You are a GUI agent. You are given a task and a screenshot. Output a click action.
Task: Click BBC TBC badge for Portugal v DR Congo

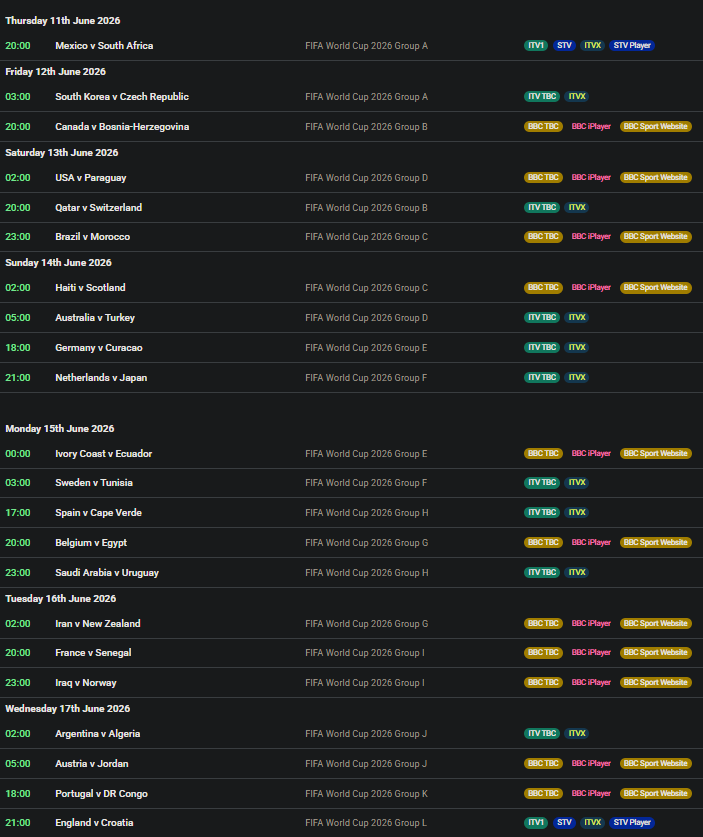point(543,793)
